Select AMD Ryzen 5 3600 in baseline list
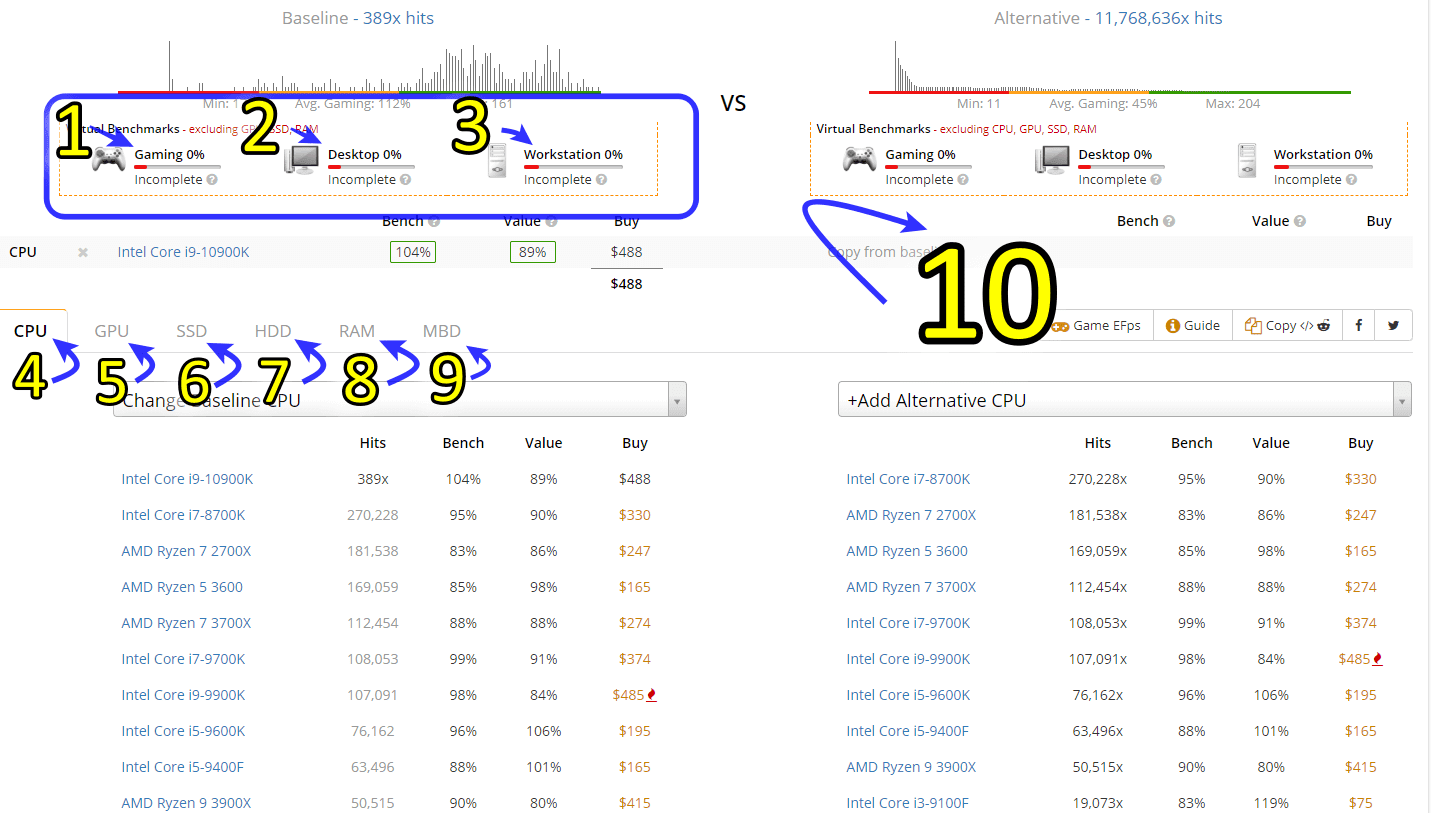The height and width of the screenshot is (813, 1444). [182, 587]
